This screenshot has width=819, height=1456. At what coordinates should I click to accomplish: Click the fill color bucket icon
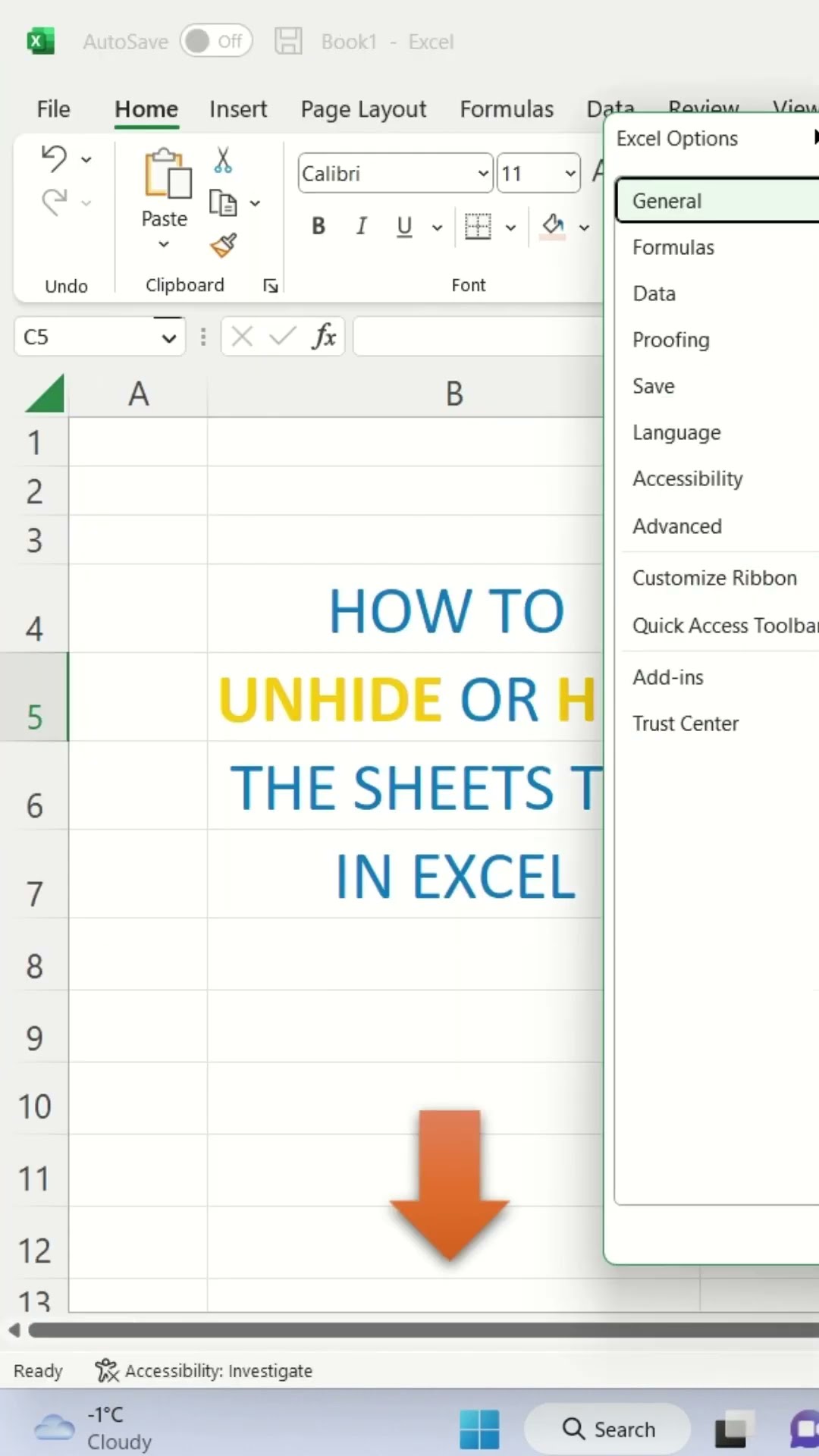point(553,225)
